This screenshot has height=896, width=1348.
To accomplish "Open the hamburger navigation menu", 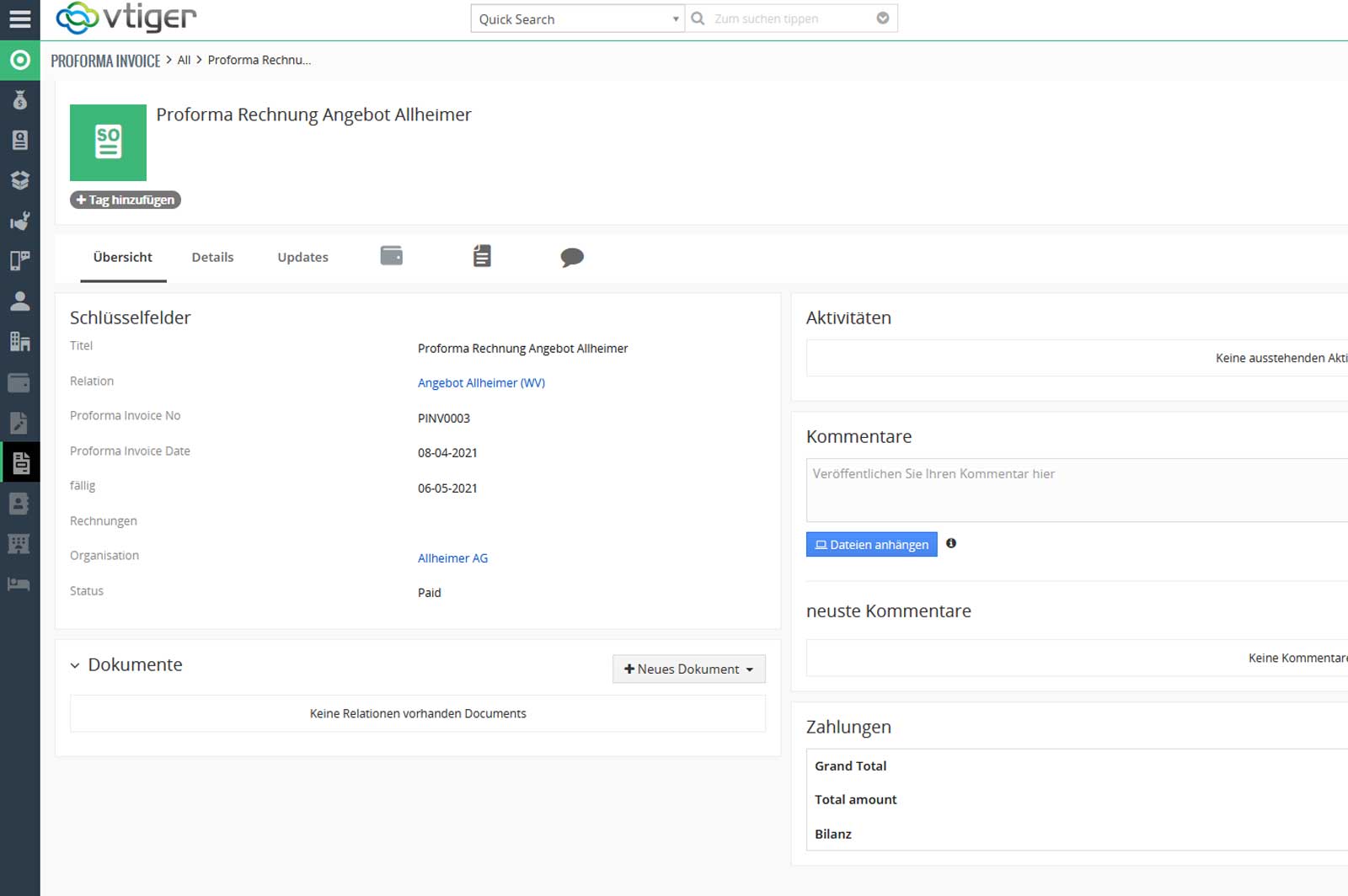I will pos(20,19).
